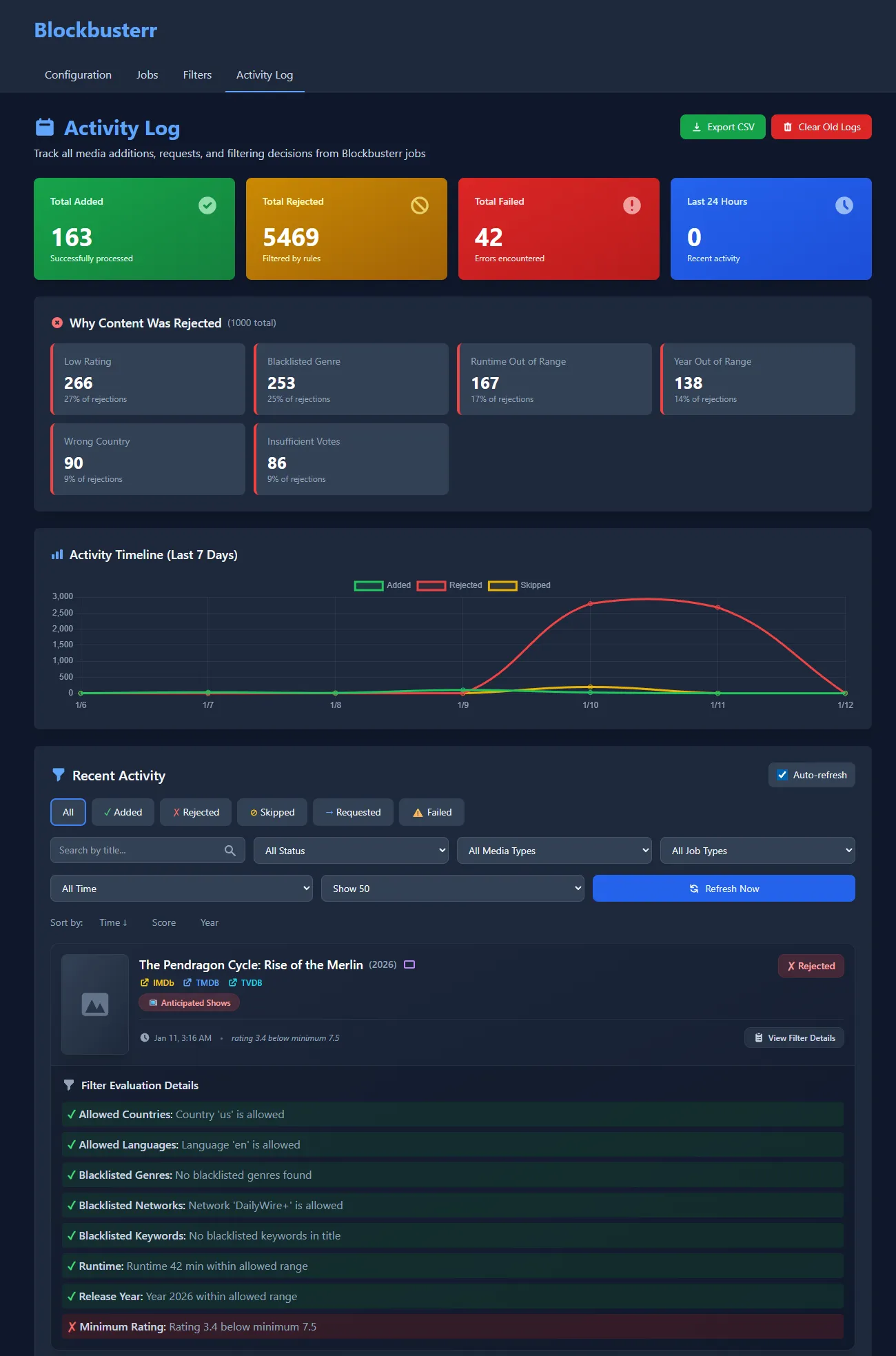
Task: Open the All Media Types dropdown
Action: tap(555, 851)
